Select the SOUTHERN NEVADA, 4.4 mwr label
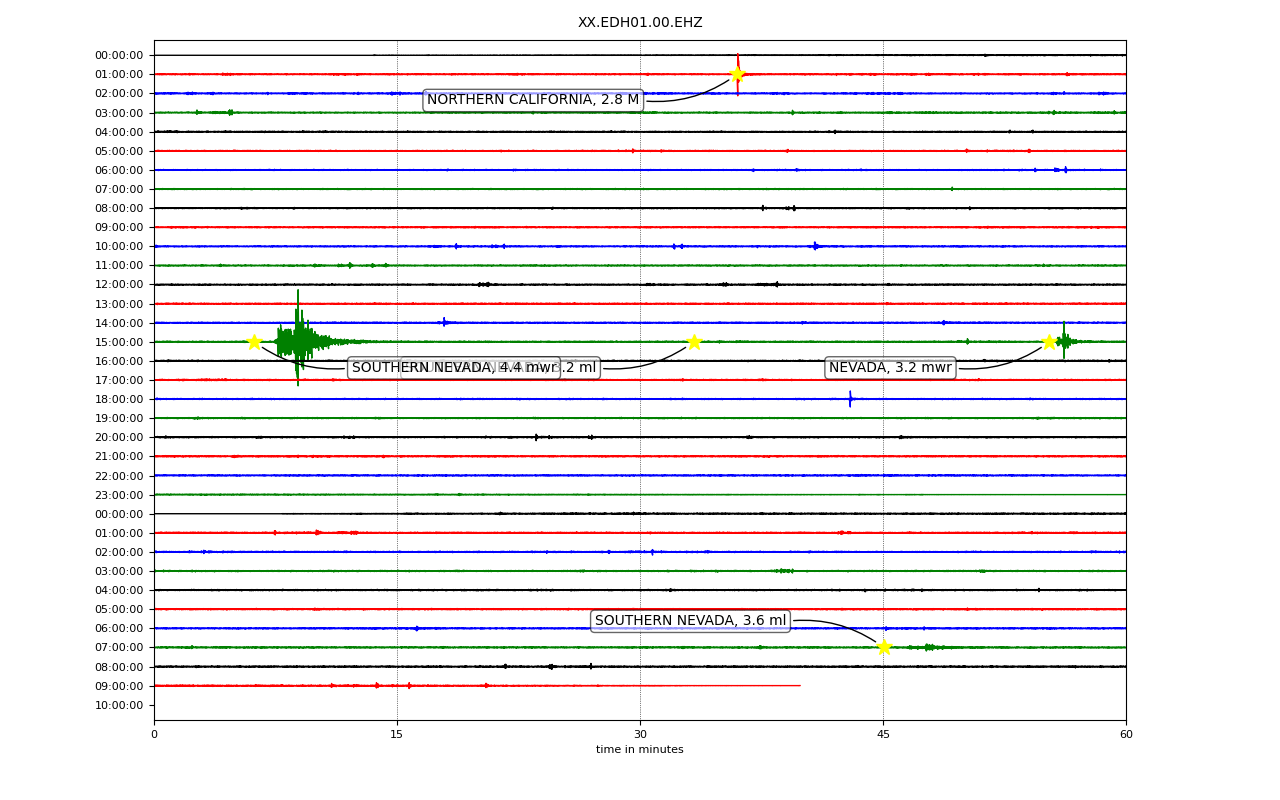 [454, 368]
